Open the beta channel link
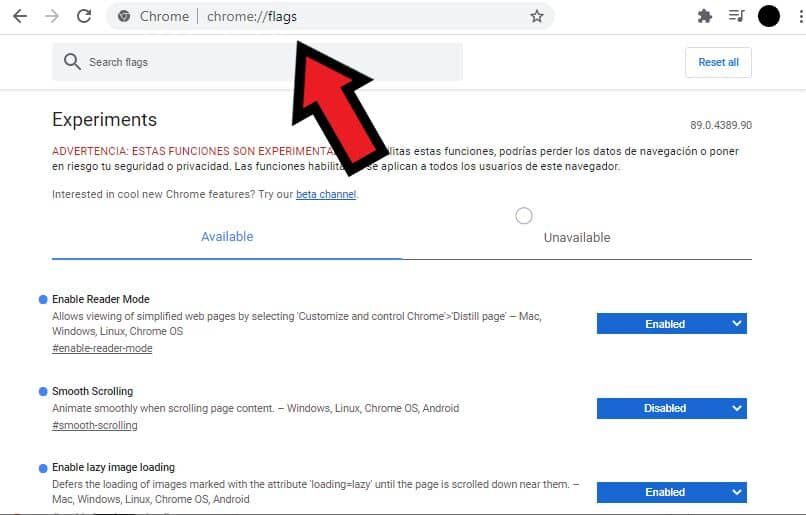The height and width of the screenshot is (515, 806). (326, 194)
